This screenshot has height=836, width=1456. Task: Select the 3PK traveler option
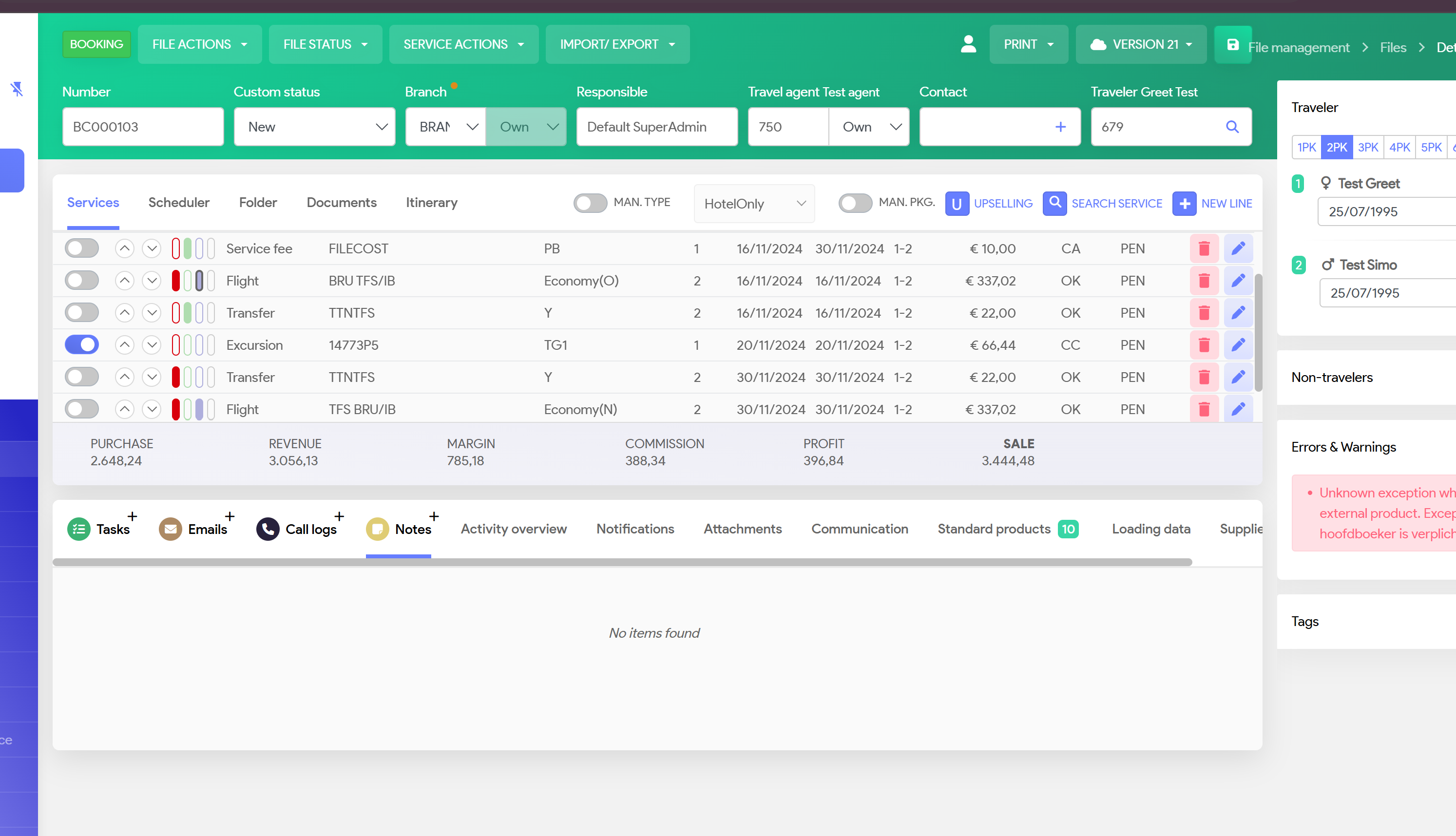(1368, 148)
